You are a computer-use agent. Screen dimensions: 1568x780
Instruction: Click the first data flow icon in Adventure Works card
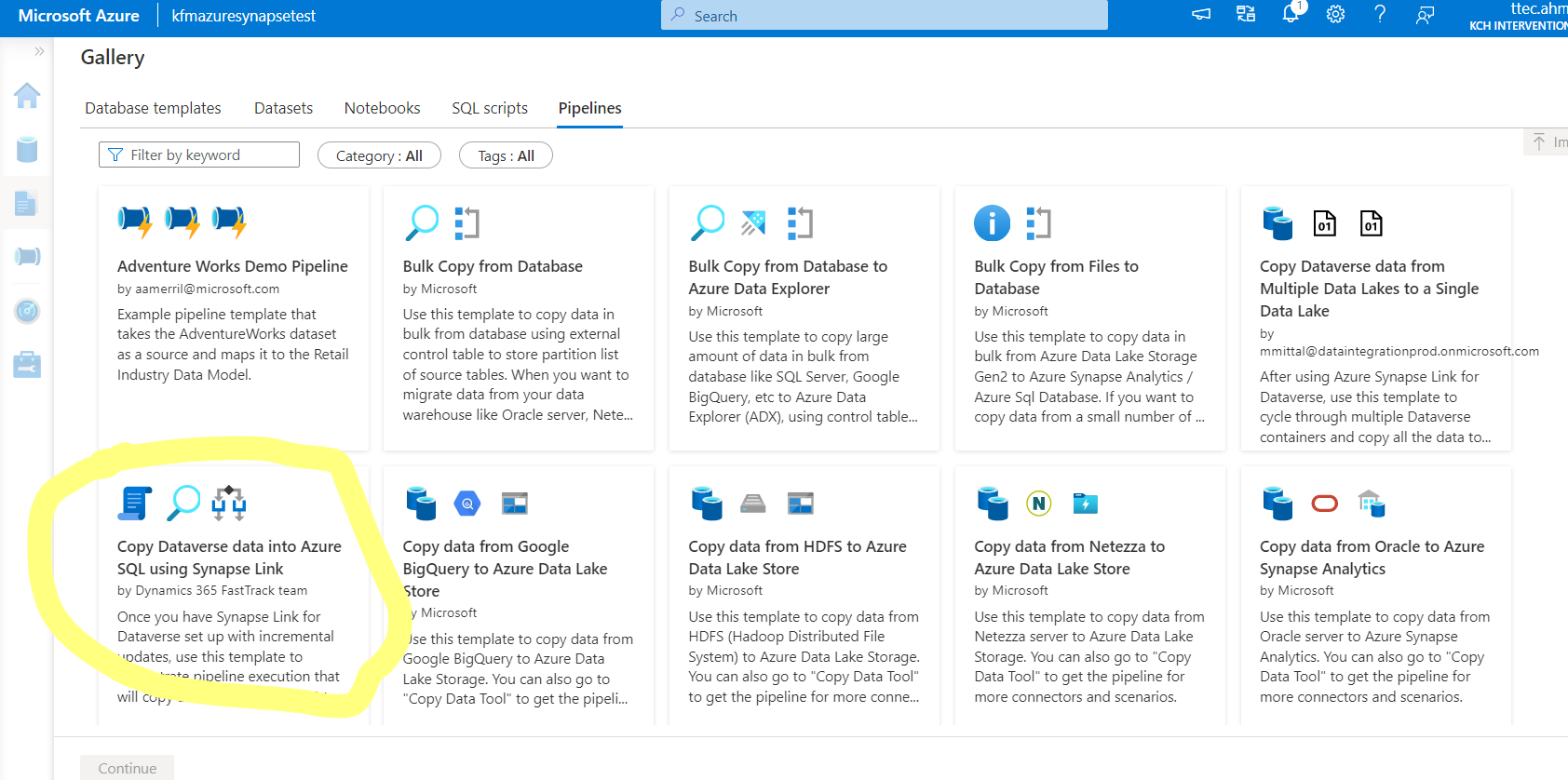click(135, 222)
